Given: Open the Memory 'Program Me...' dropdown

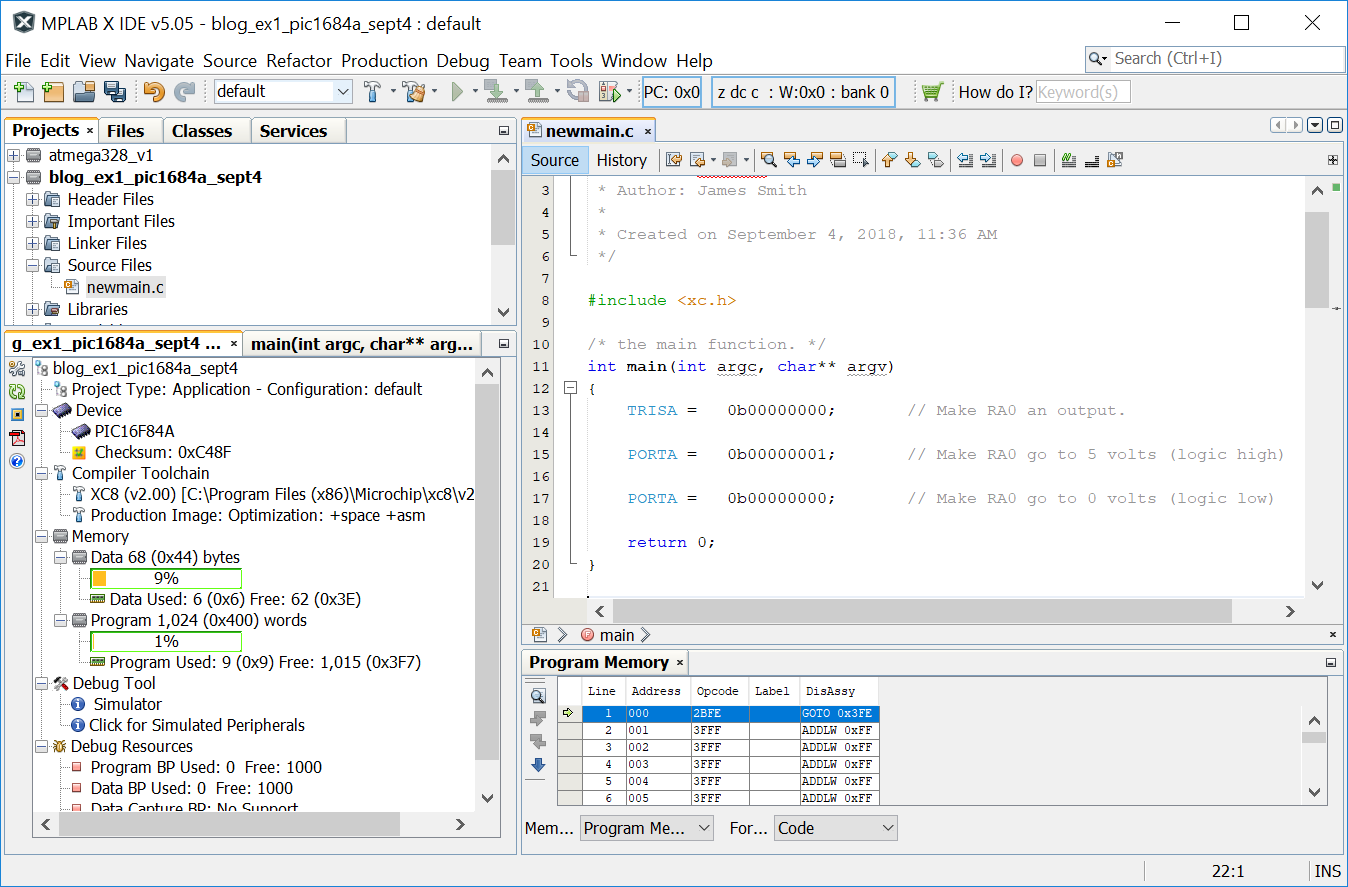Looking at the screenshot, I should click(x=647, y=828).
